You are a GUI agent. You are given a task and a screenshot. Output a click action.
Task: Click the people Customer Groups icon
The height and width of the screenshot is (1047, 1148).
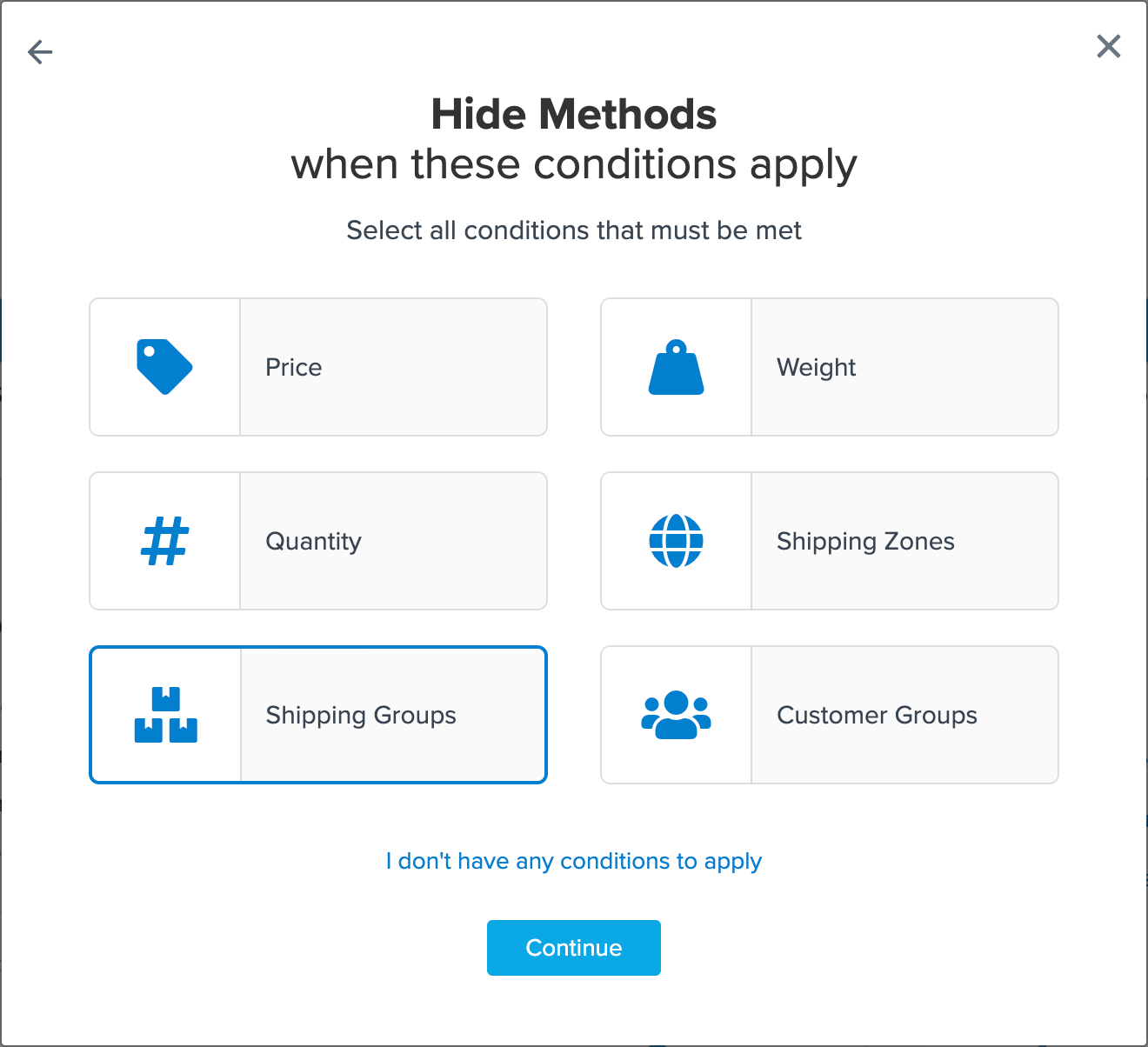(x=676, y=715)
